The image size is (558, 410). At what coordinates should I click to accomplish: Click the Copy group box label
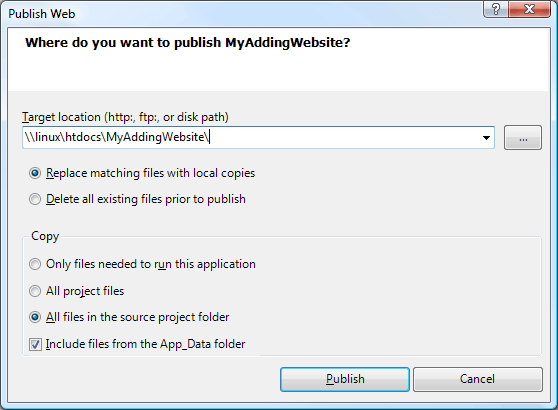coord(45,236)
